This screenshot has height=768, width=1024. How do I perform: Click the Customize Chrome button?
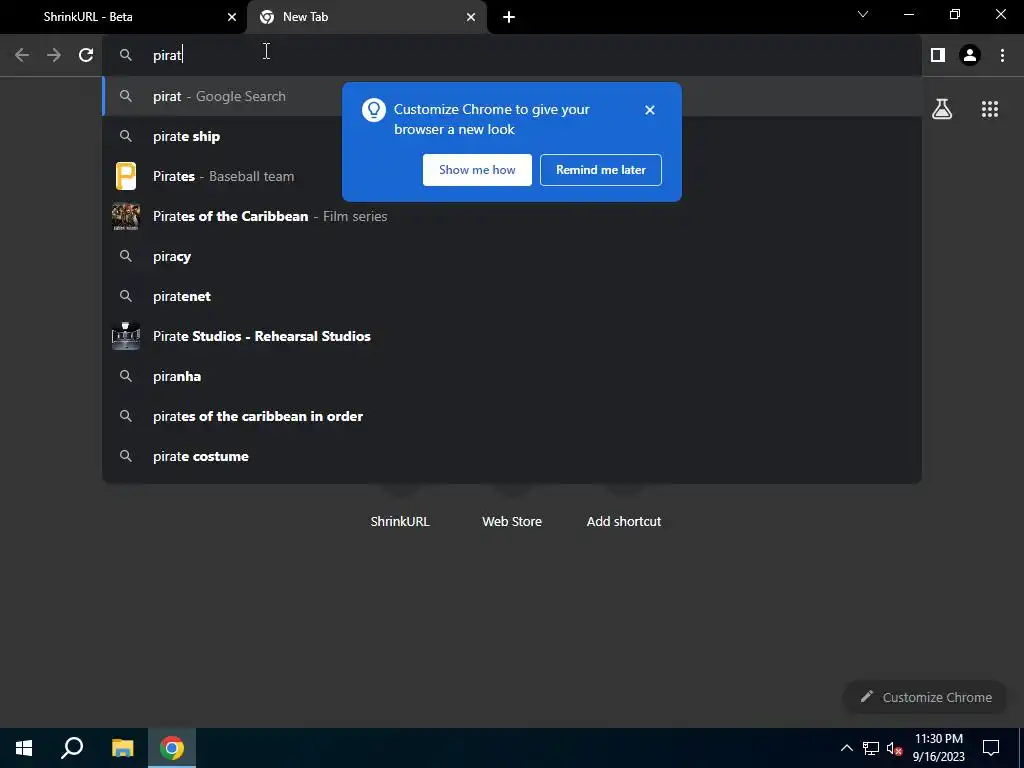click(x=925, y=697)
